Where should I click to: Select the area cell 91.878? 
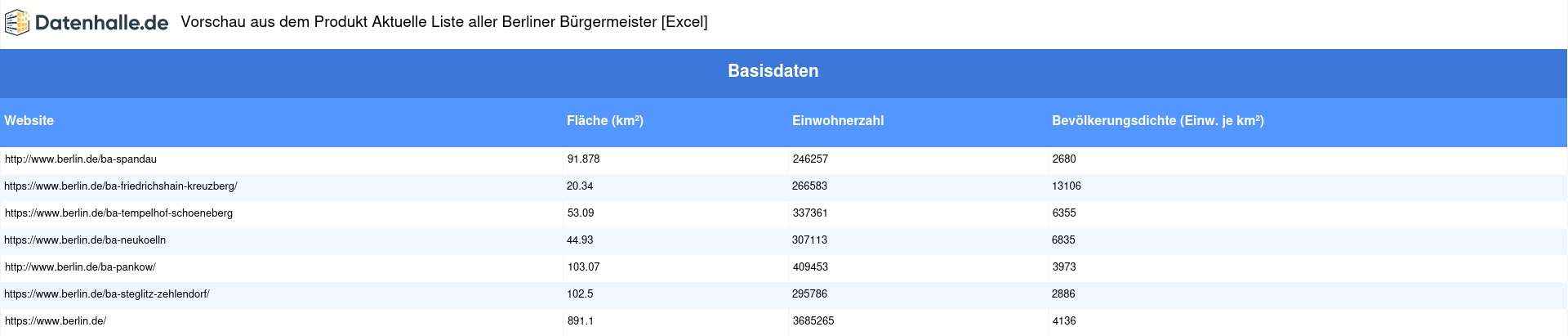(583, 159)
